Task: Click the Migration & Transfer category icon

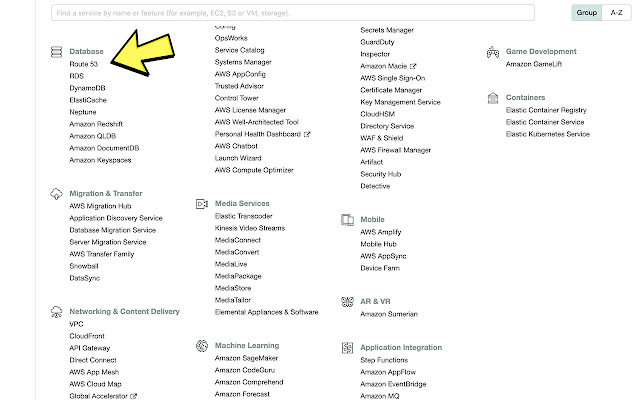Action: click(56, 194)
